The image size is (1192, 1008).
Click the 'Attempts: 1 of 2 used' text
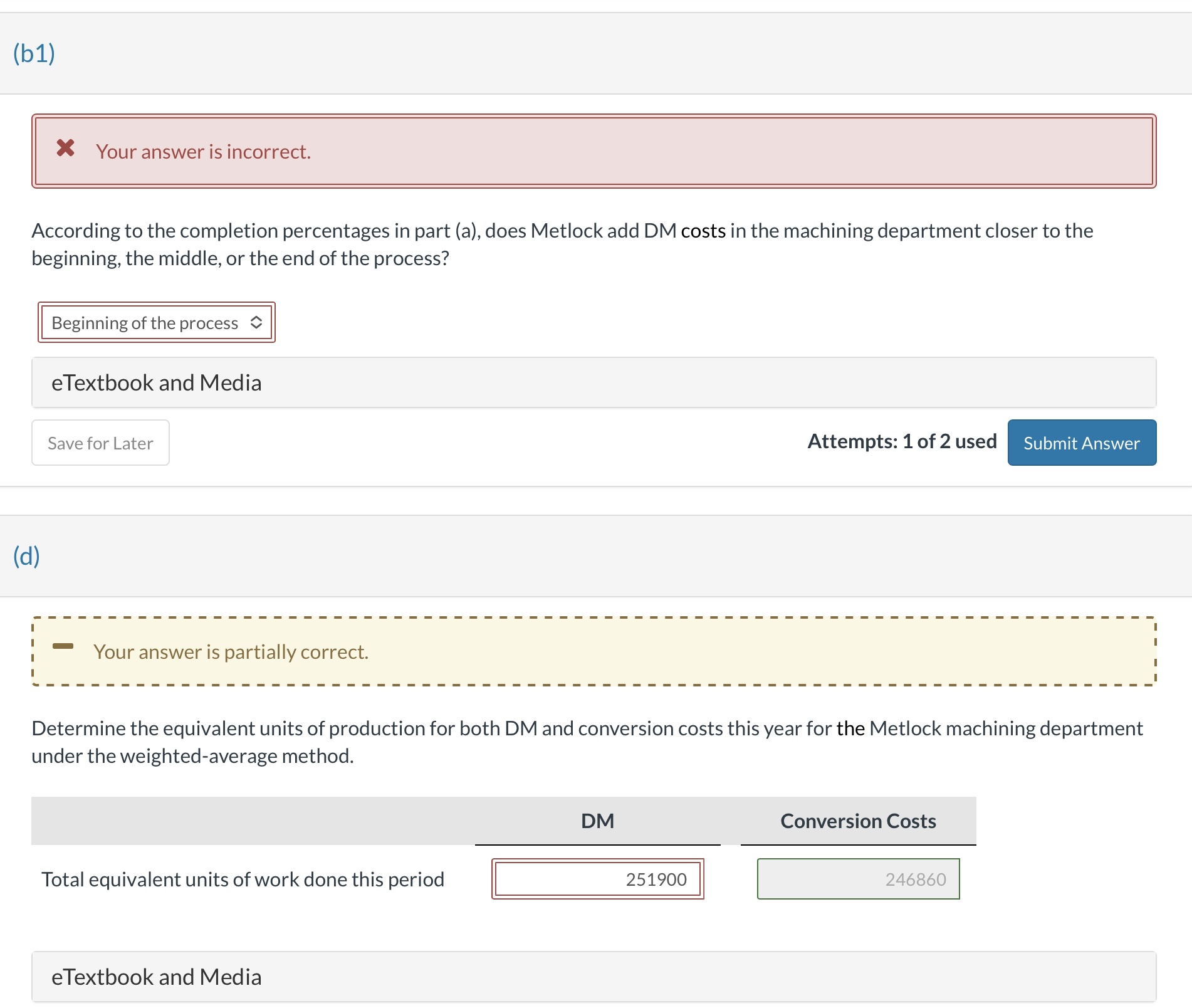click(x=902, y=441)
